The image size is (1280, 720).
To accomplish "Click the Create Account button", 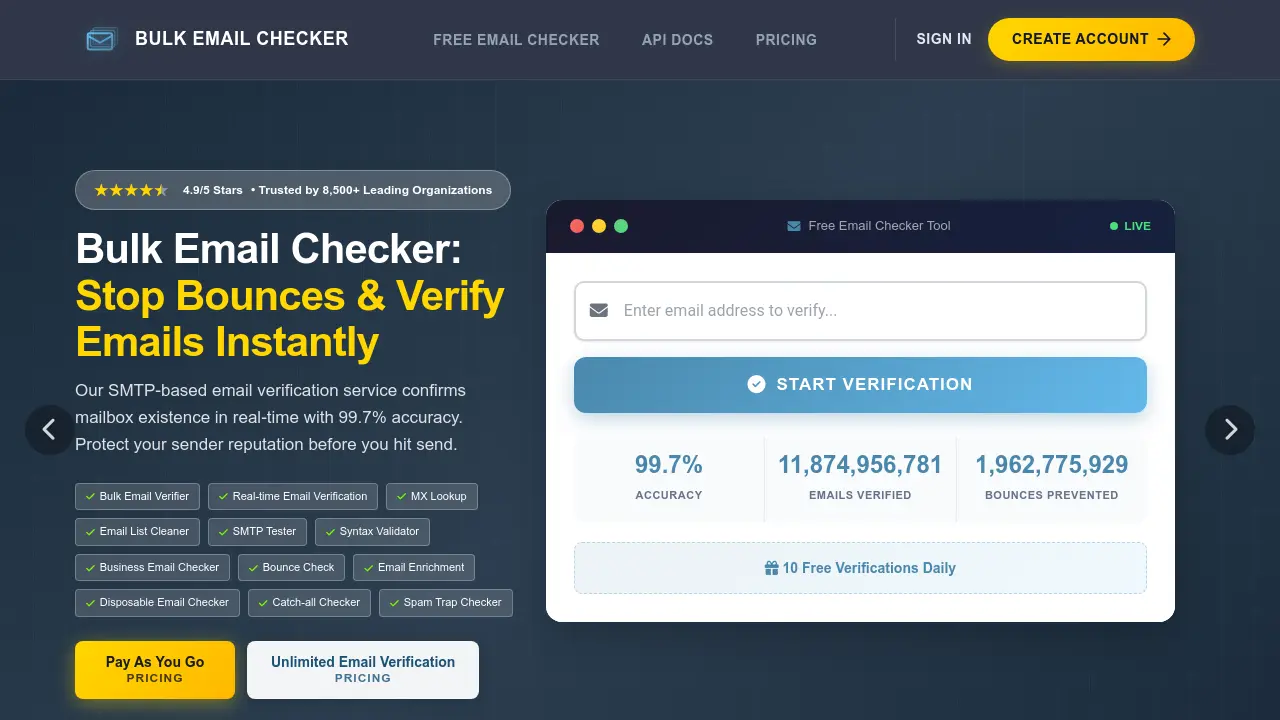I will (1091, 39).
